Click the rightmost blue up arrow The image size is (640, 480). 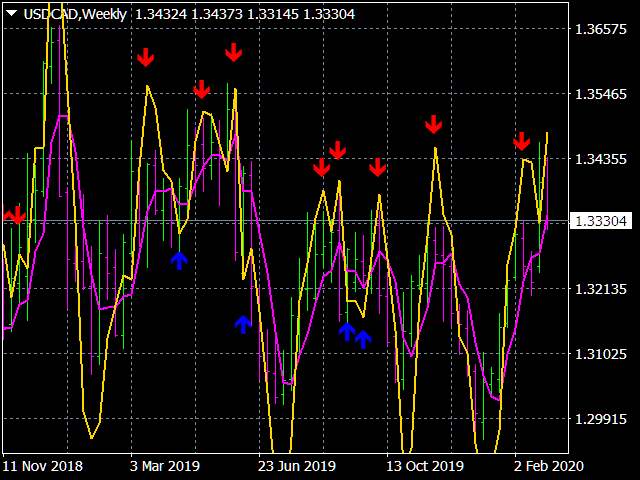click(x=363, y=339)
